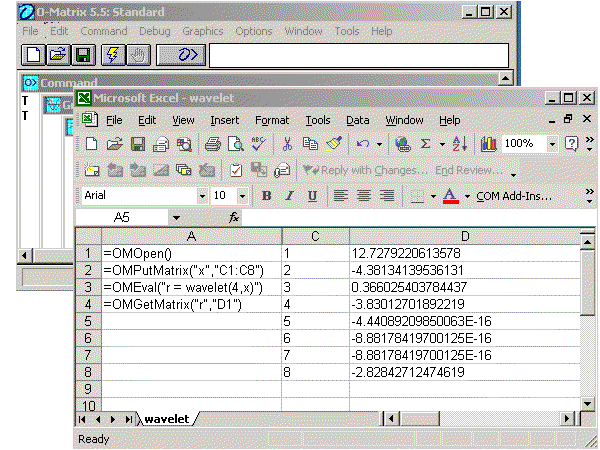Click Undo arrow icon in Excel

pyautogui.click(x=363, y=145)
